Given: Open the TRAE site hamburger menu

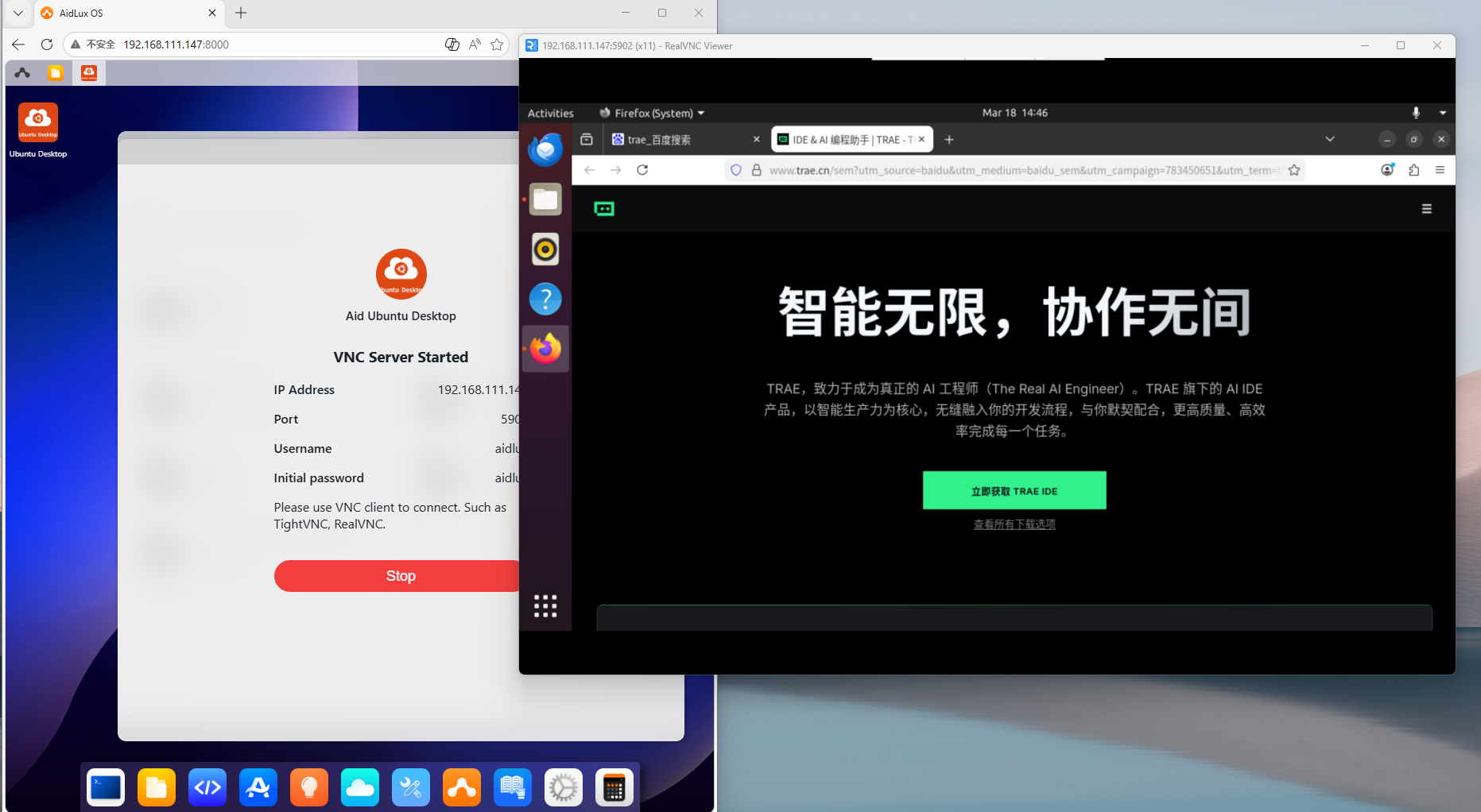Looking at the screenshot, I should pos(1427,209).
